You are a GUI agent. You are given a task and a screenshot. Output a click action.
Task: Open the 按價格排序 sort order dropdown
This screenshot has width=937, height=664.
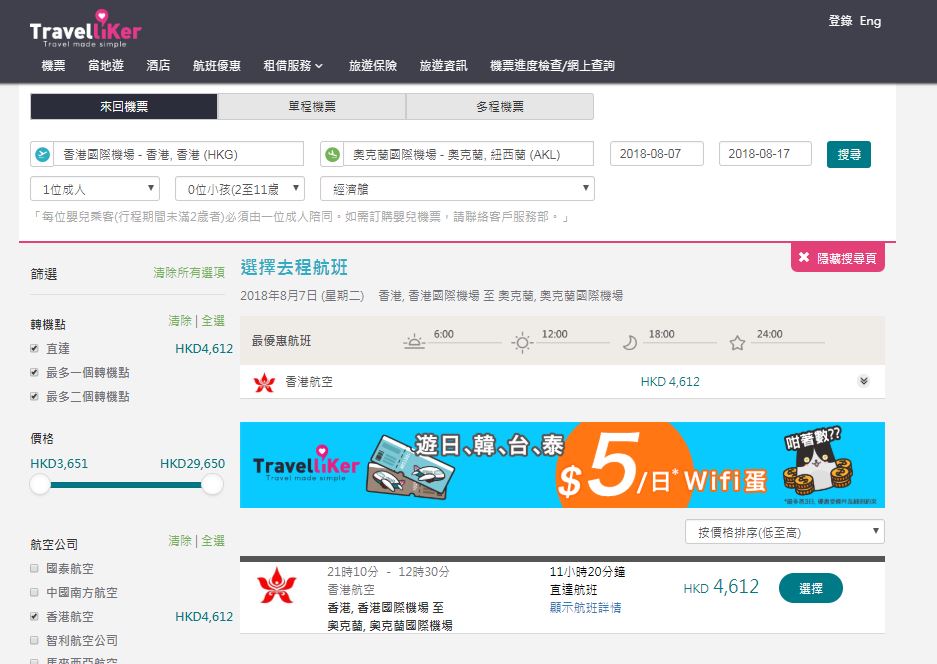(x=785, y=532)
